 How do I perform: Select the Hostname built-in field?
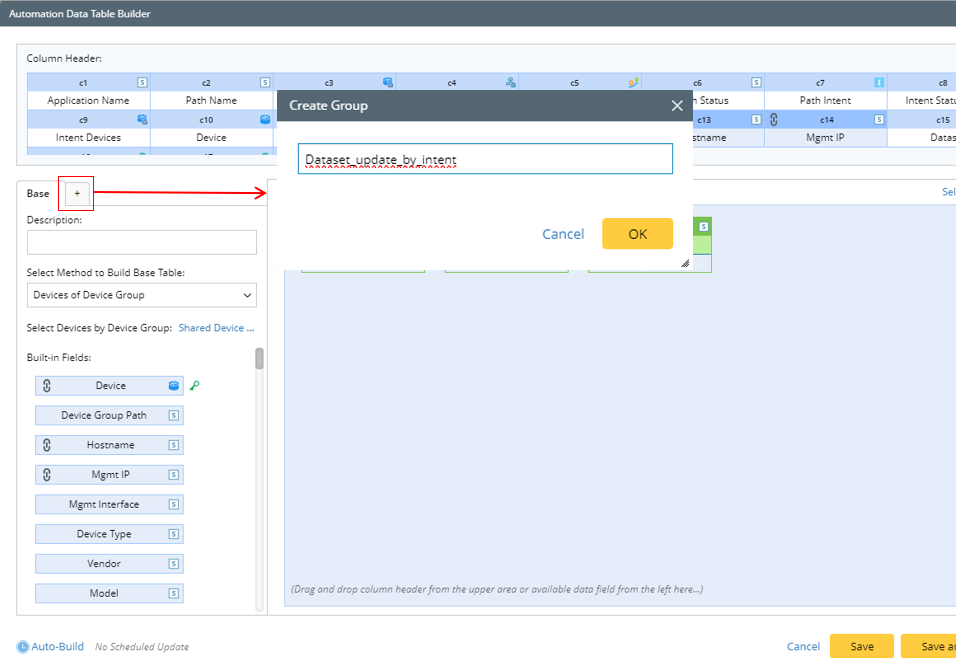point(109,445)
